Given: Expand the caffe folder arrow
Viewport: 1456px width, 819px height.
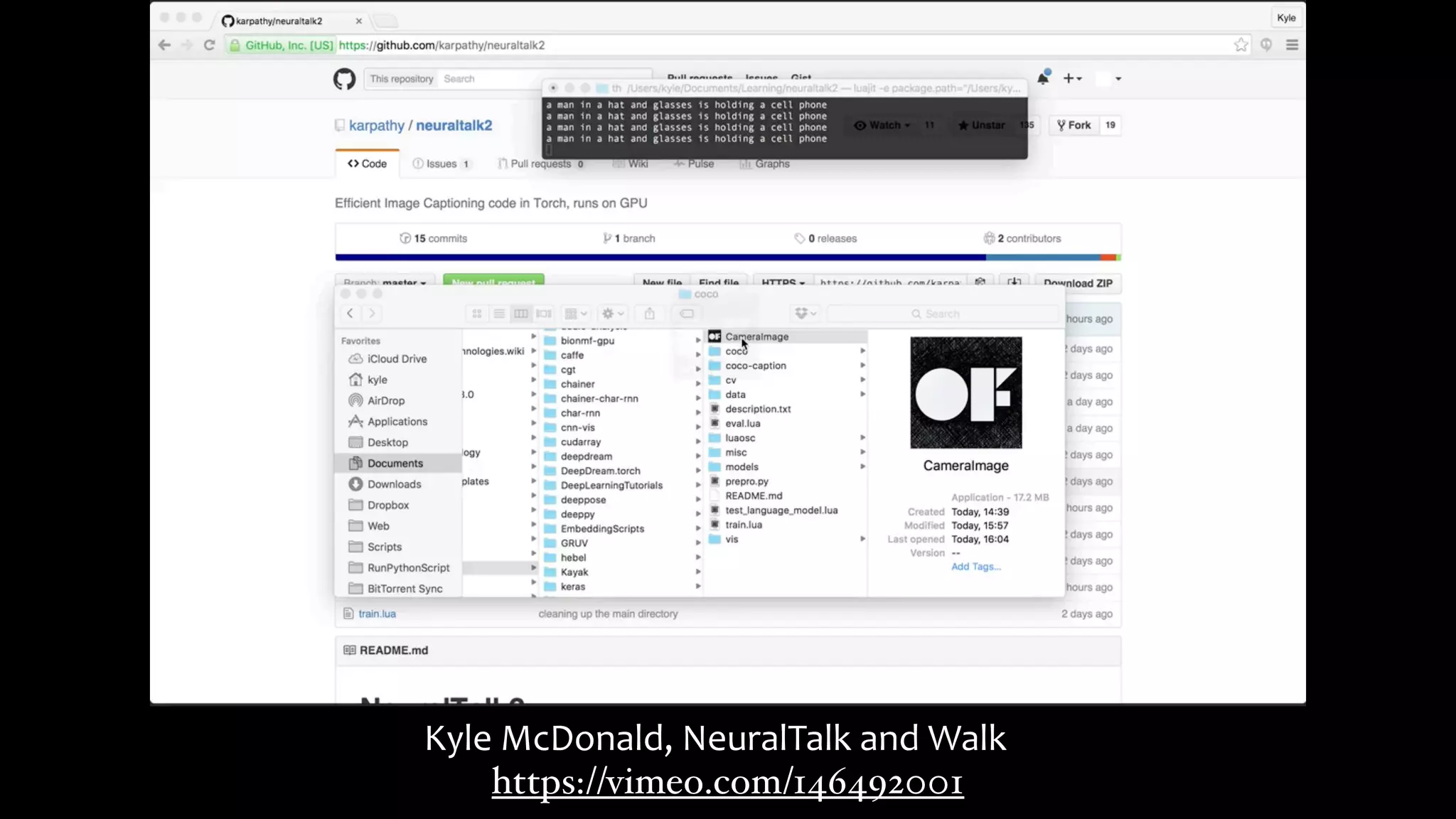Looking at the screenshot, I should coord(698,355).
